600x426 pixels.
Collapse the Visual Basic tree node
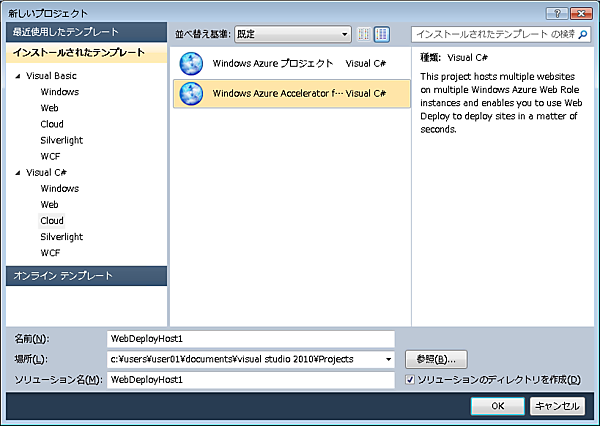[x=18, y=76]
